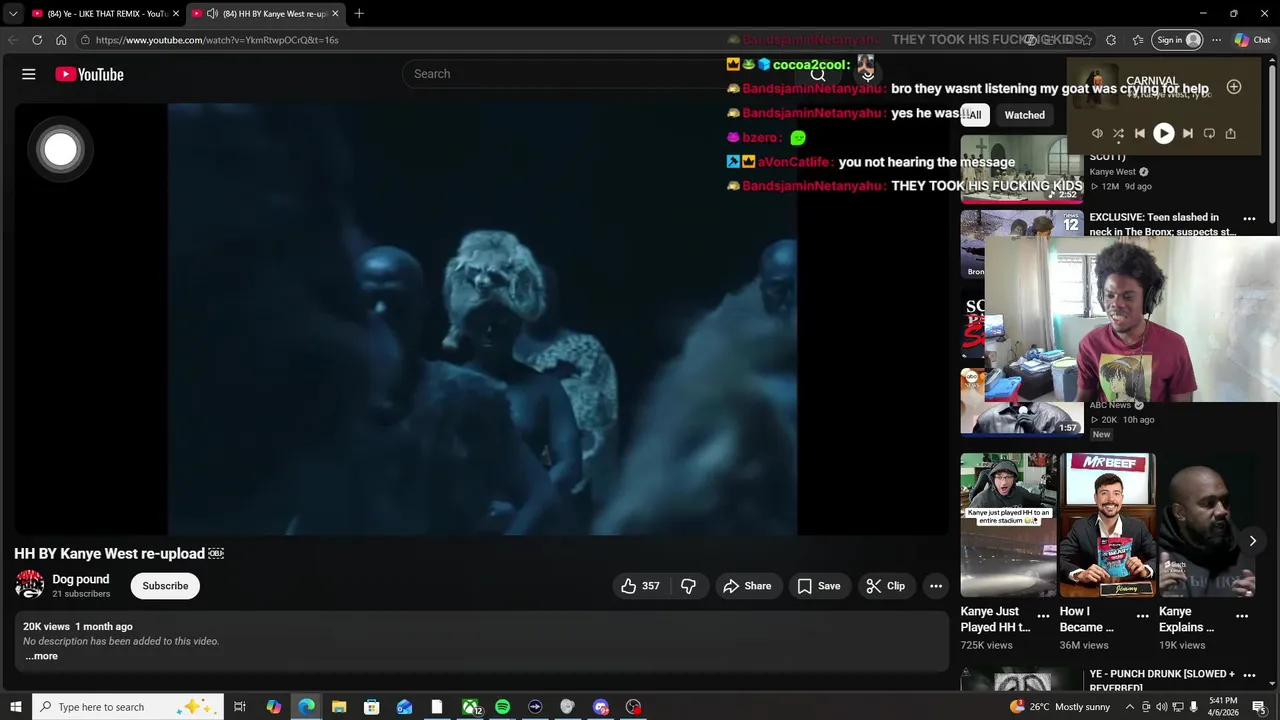Image resolution: width=1280 pixels, height=720 pixels.
Task: Dislike the video with thumbs down
Action: pos(688,586)
